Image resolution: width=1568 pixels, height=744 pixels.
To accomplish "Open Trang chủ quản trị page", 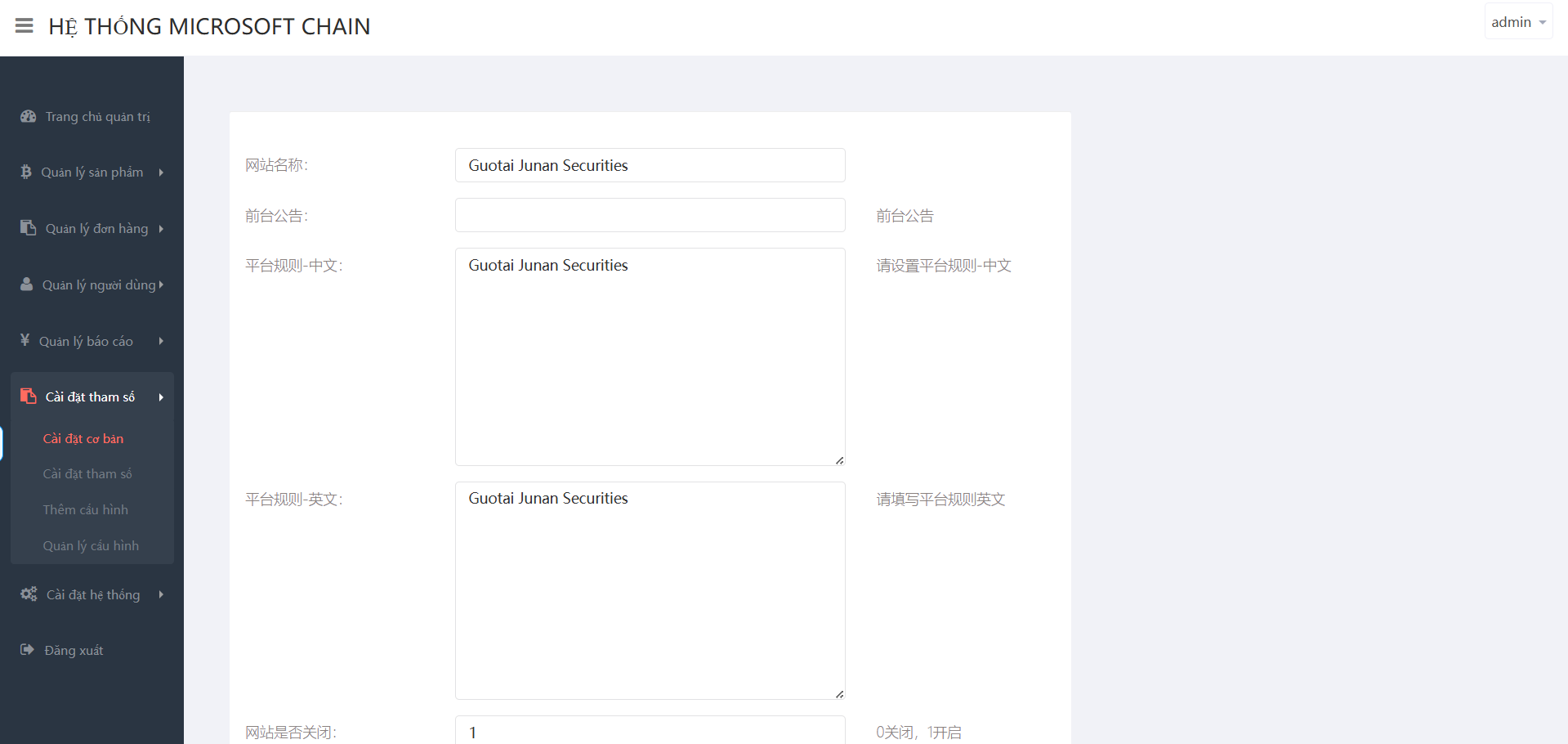I will (98, 117).
